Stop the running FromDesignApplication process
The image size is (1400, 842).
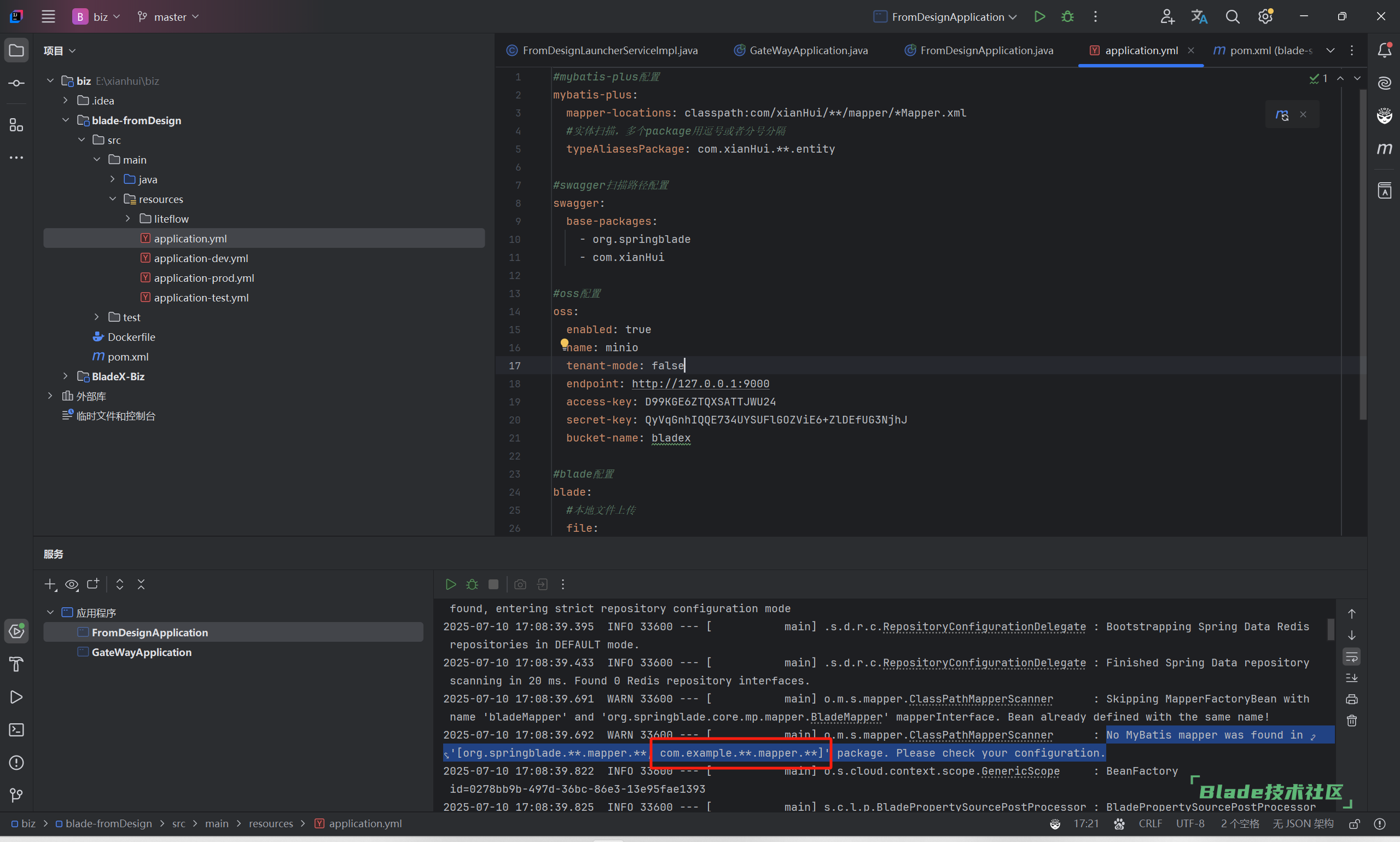pos(493,584)
